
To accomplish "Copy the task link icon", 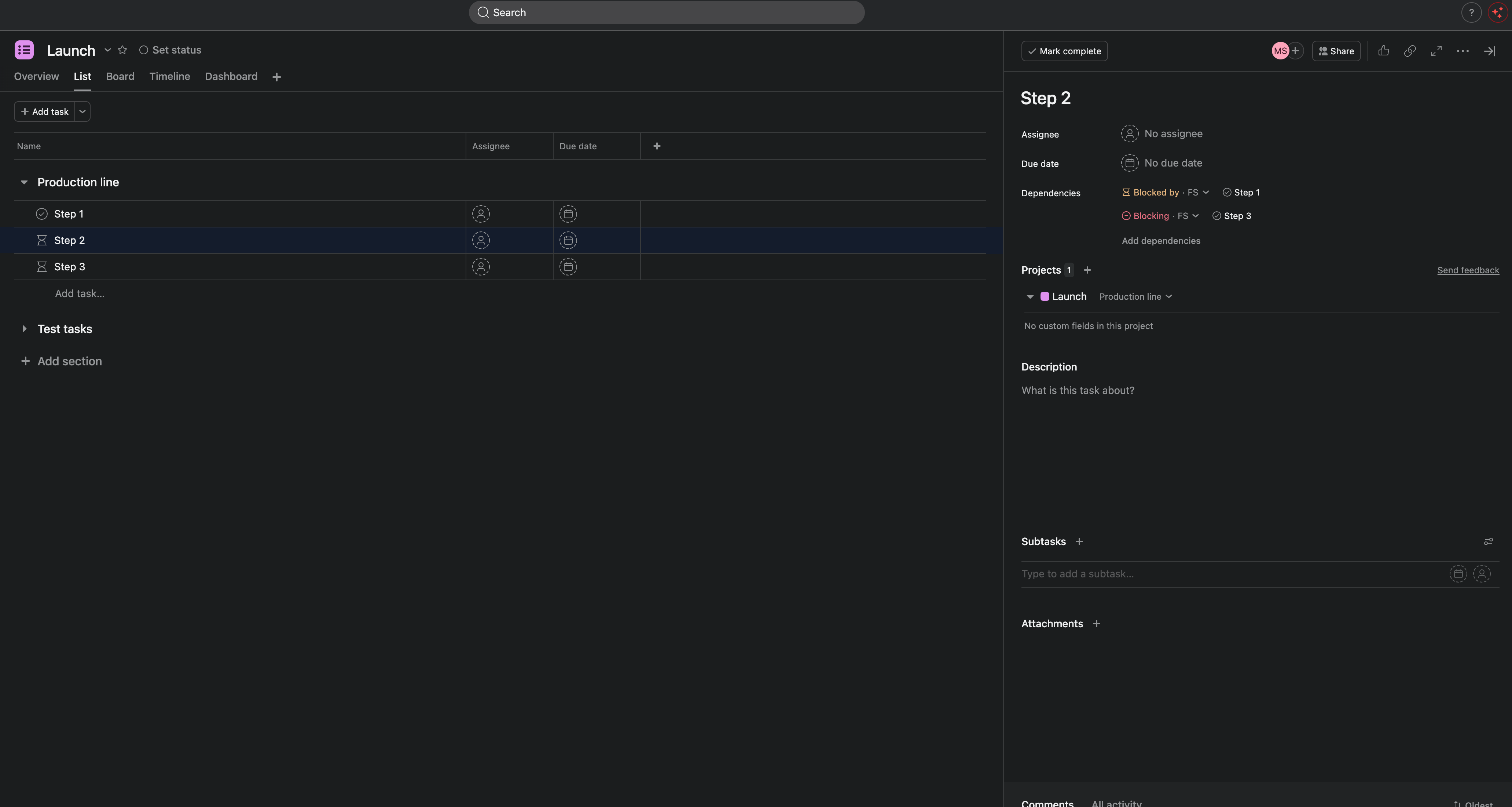I will [1410, 51].
